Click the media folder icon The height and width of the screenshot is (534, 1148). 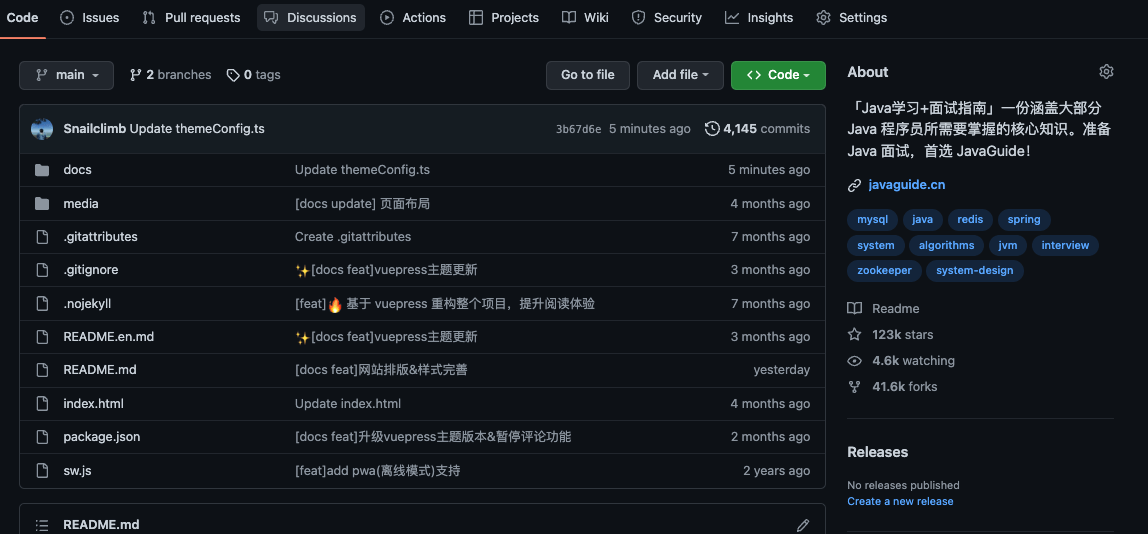click(x=42, y=204)
